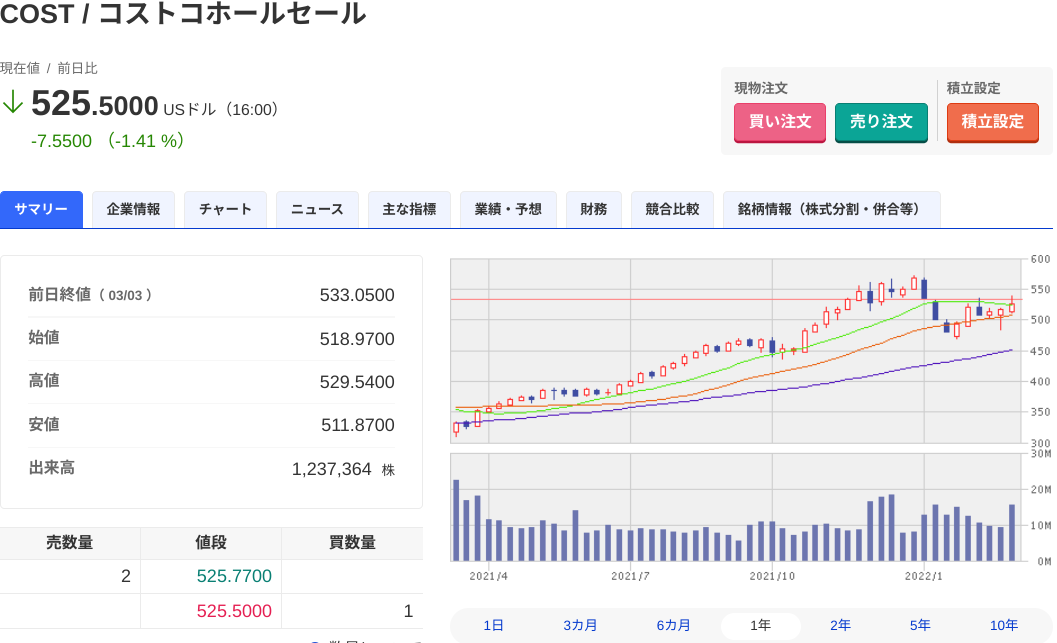This screenshot has height=643, width=1057.
Task: Click the orange 積立設定 button
Action: (x=992, y=122)
